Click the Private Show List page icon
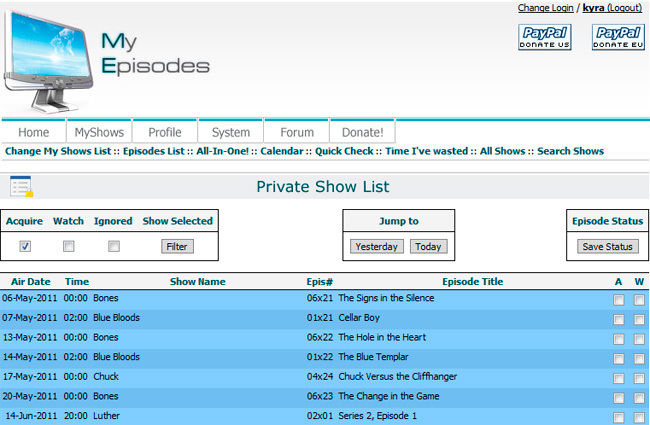 coord(21,186)
